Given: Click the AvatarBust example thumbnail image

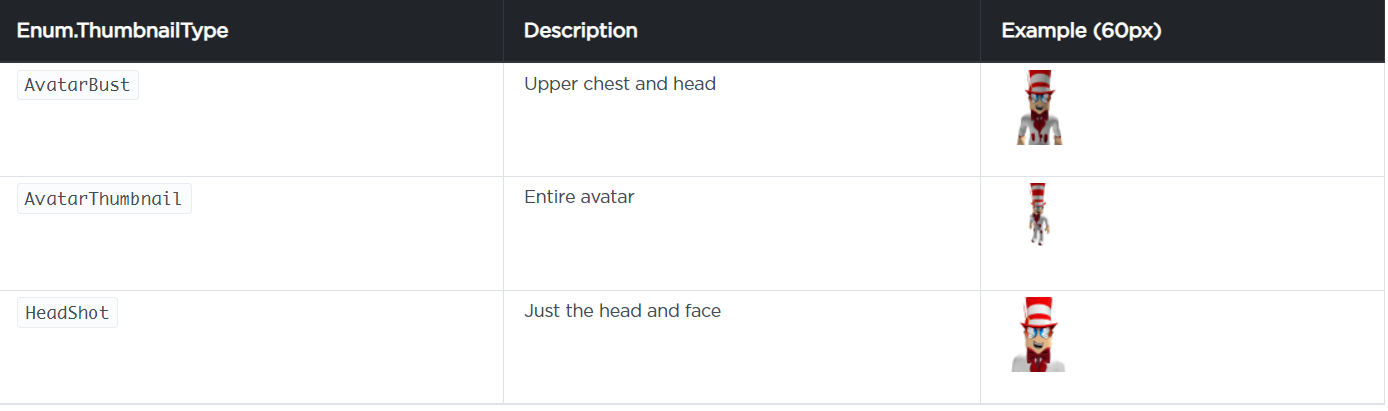Looking at the screenshot, I should [x=1039, y=108].
